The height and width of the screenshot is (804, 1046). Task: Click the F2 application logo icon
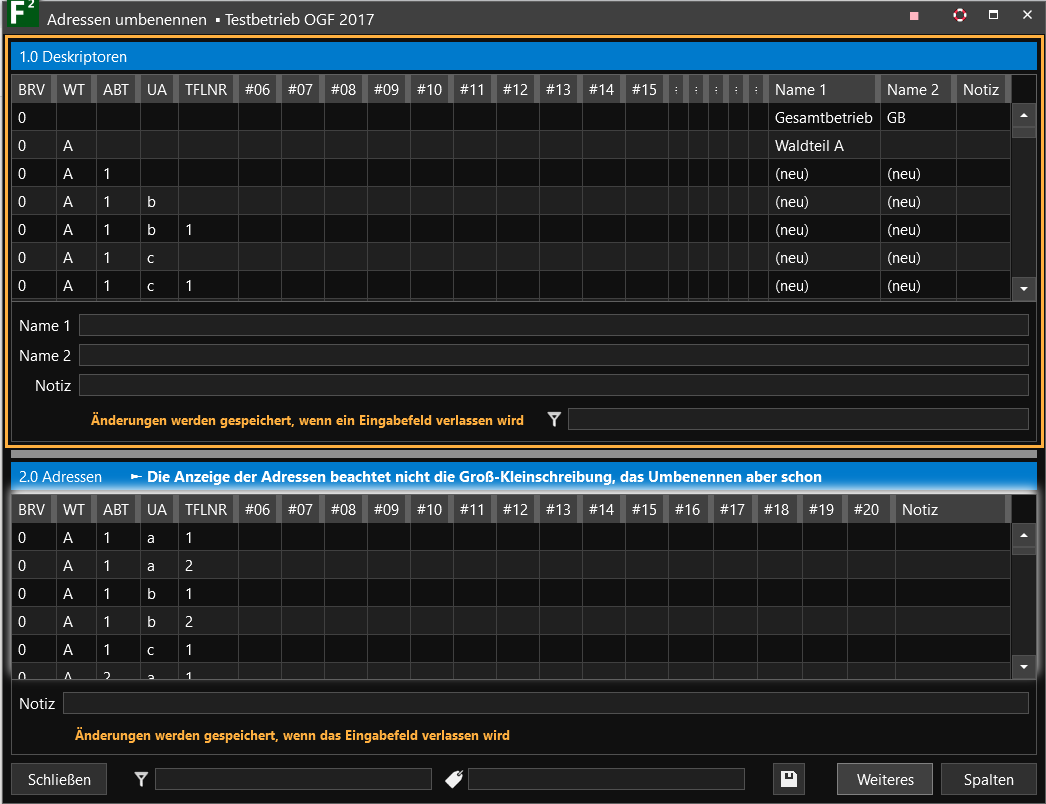22,16
